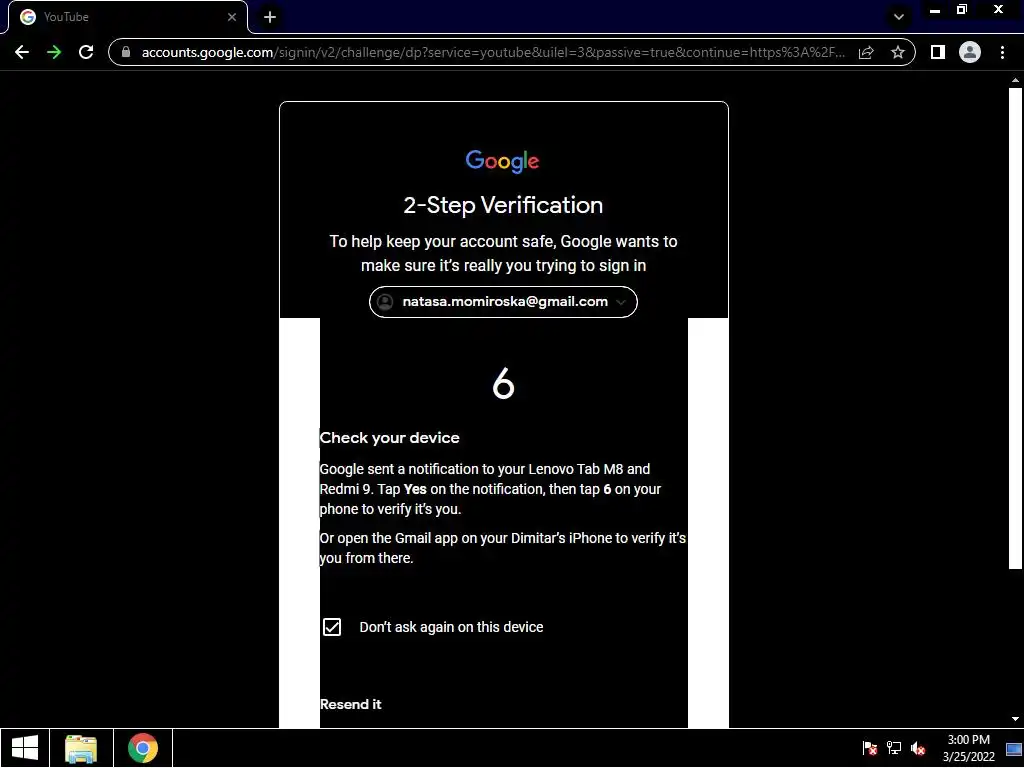Open File Explorer from taskbar
The width and height of the screenshot is (1024, 768).
(x=81, y=748)
